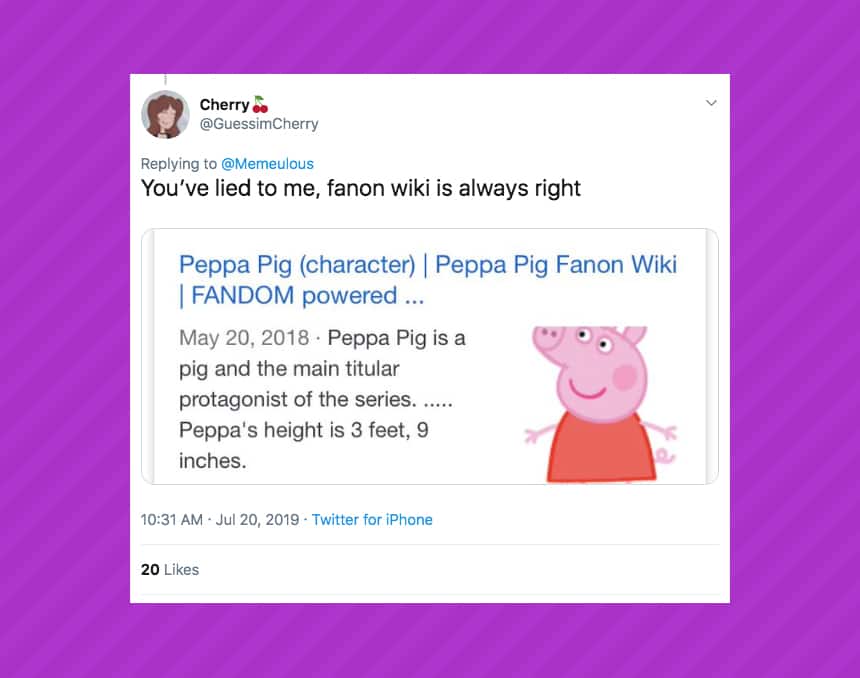Click the bold "20" likes count
The image size is (860, 678).
pyautogui.click(x=150, y=570)
